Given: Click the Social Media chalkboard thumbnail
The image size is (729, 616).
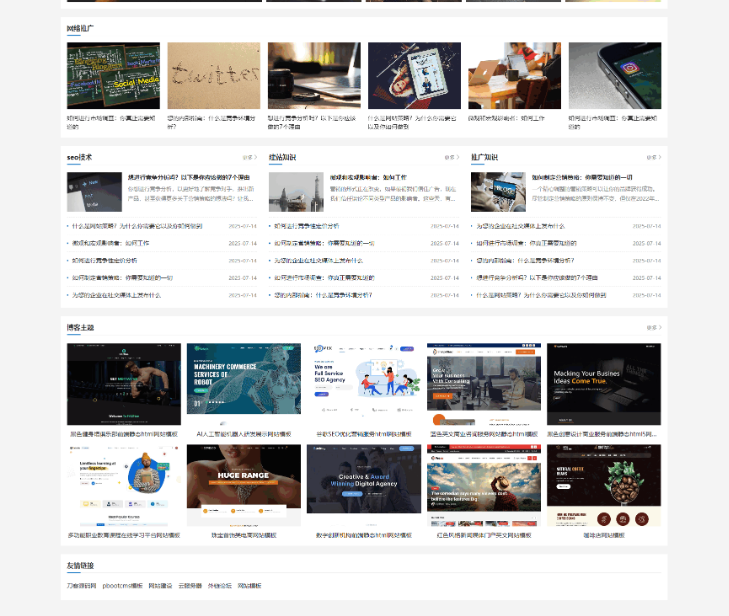Looking at the screenshot, I should [x=113, y=75].
